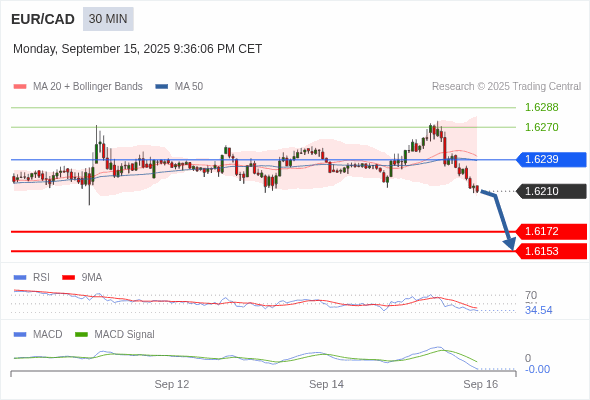Click the MACD legend blue swatch

[20, 335]
